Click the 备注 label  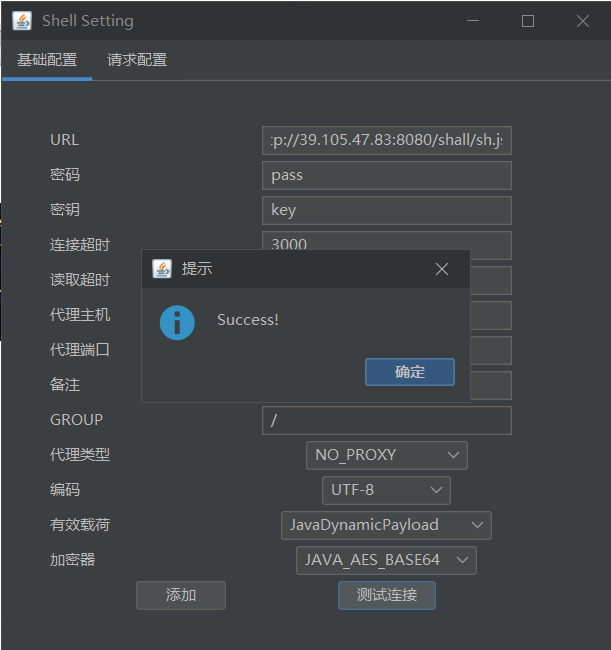tap(65, 385)
